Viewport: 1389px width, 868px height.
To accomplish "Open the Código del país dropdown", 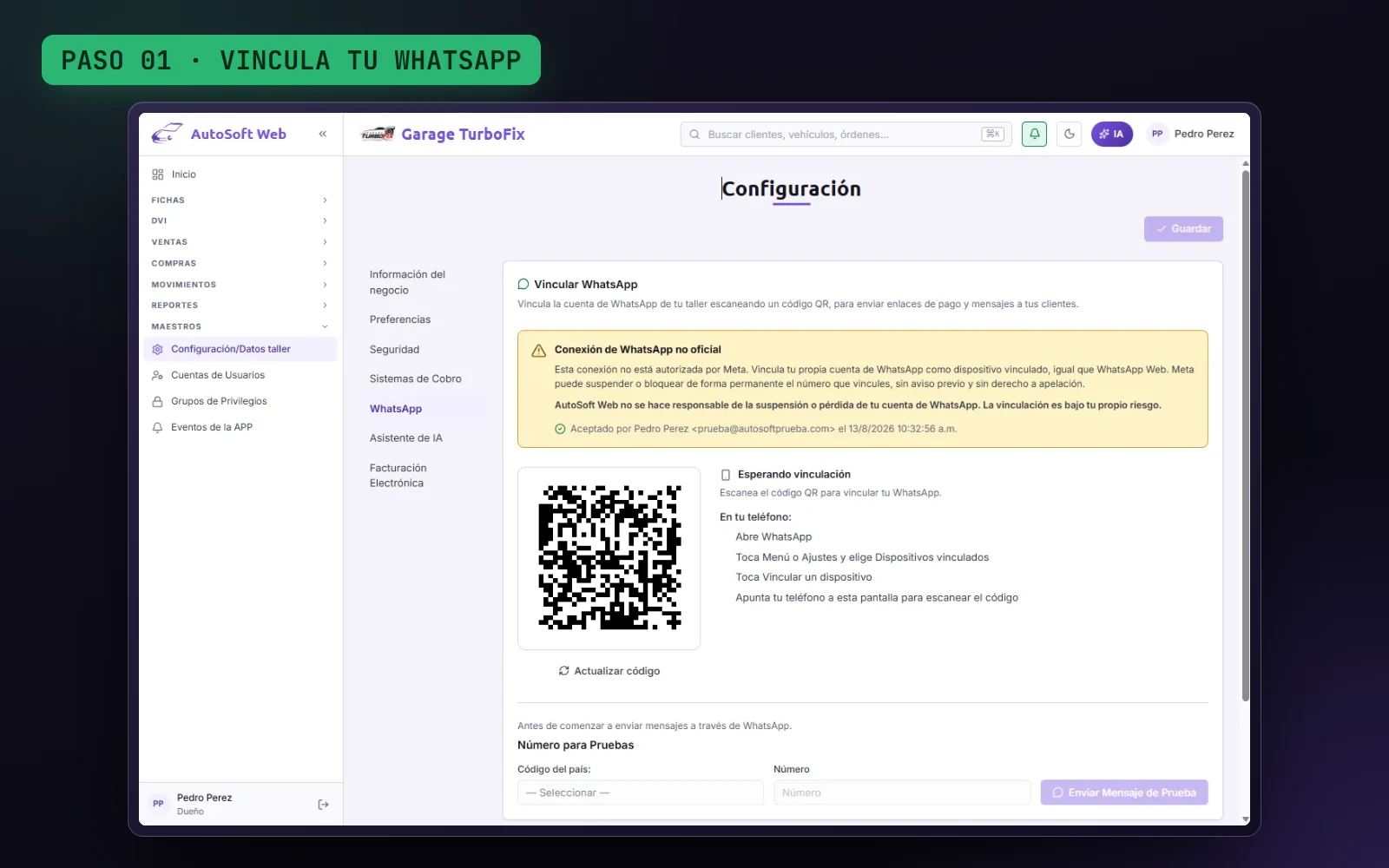I will tap(641, 792).
